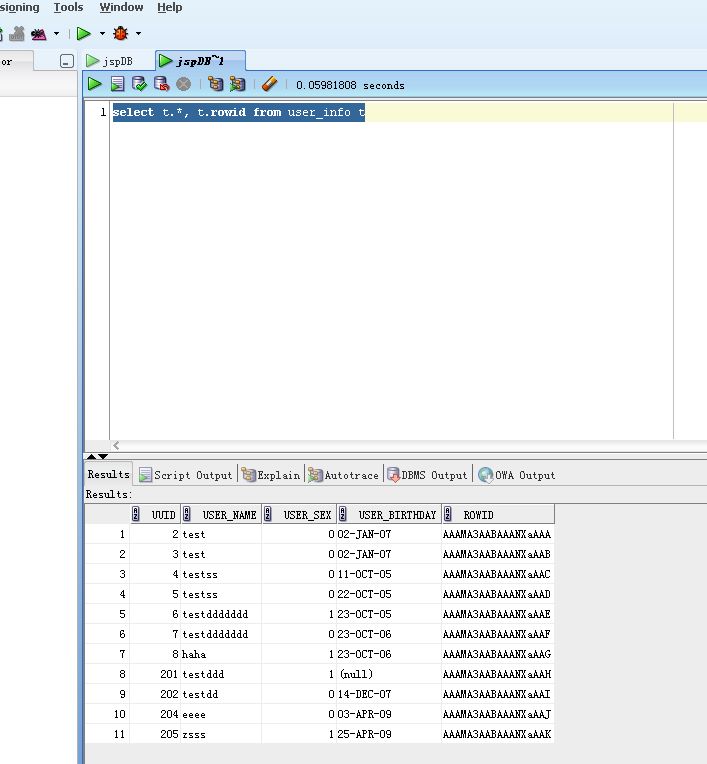
Task: Click the Autotrace icon in worksheet toolbar
Action: [x=237, y=84]
